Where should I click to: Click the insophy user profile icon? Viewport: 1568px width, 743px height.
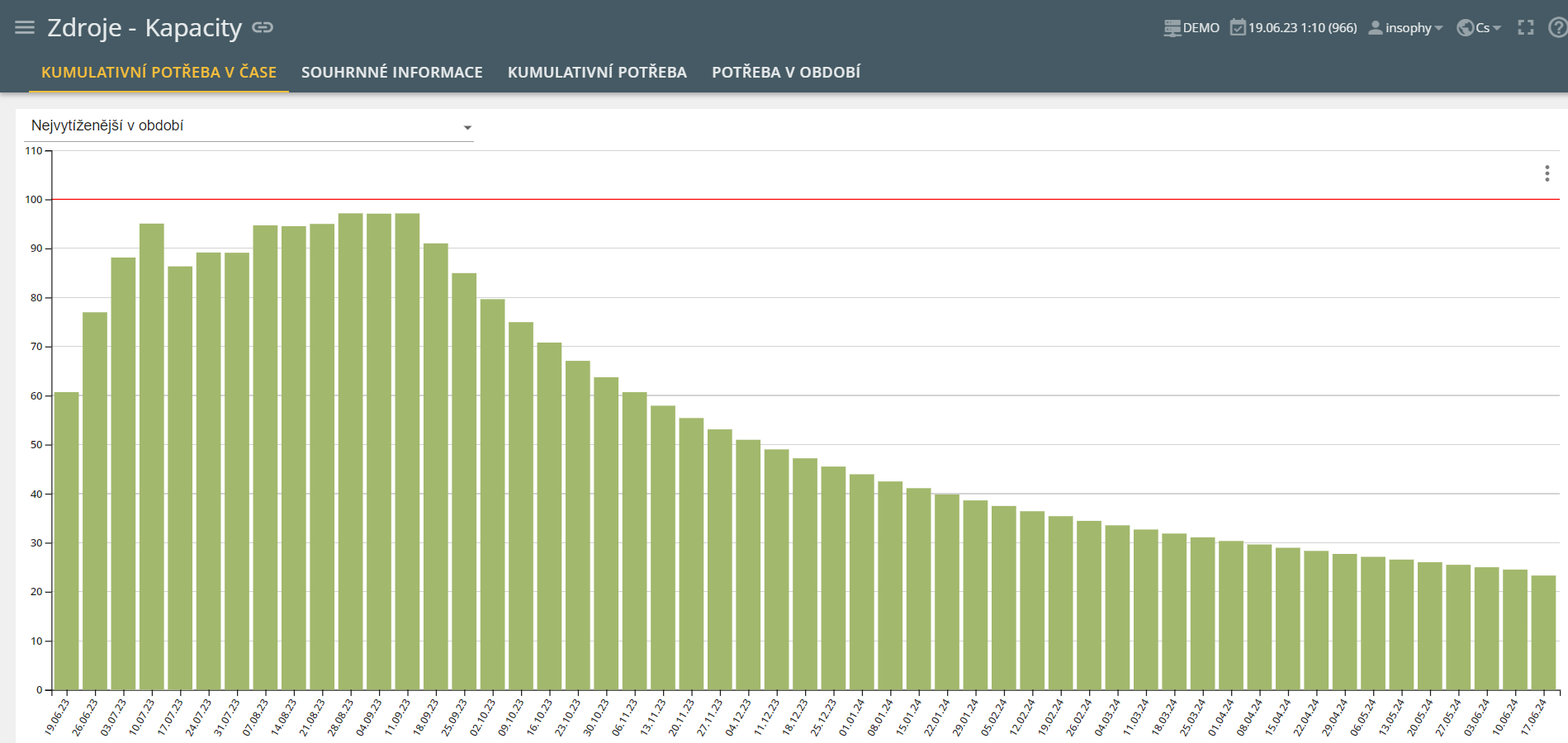tap(1375, 28)
